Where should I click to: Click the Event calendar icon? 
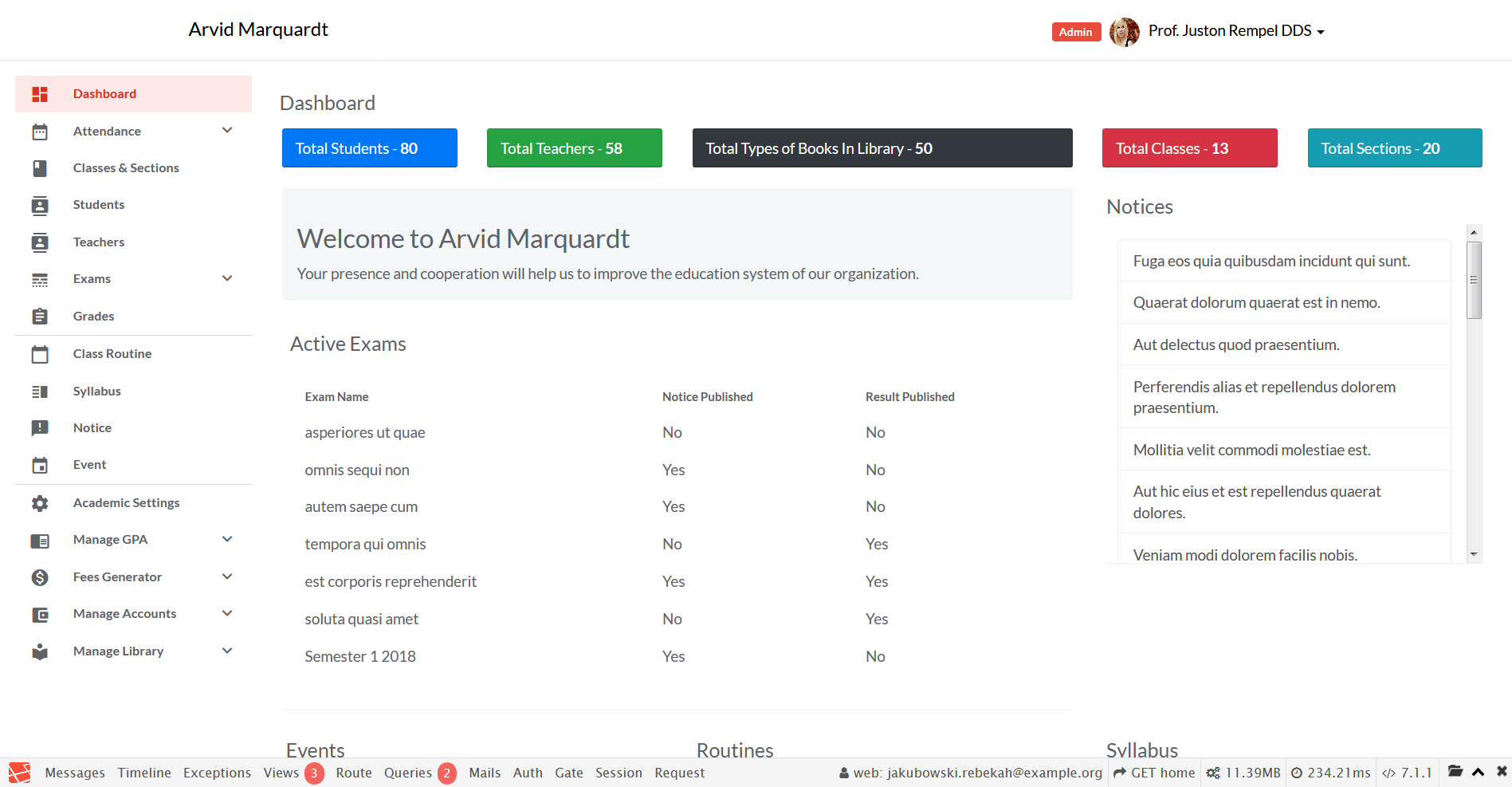[x=40, y=465]
